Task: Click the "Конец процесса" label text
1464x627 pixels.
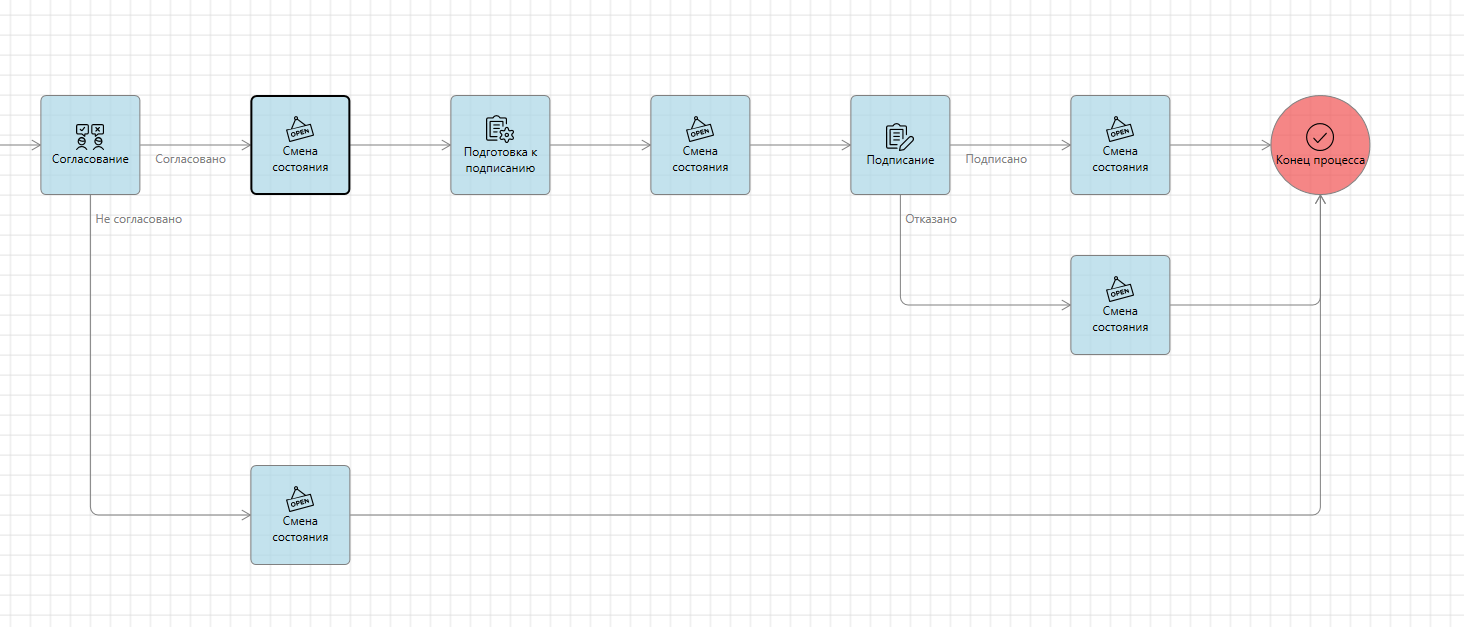Action: tap(1320, 160)
